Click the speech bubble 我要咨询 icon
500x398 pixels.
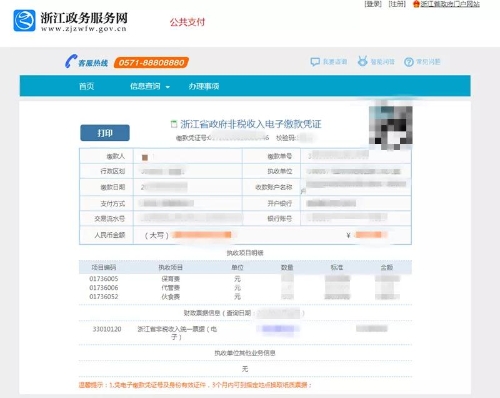(315, 62)
